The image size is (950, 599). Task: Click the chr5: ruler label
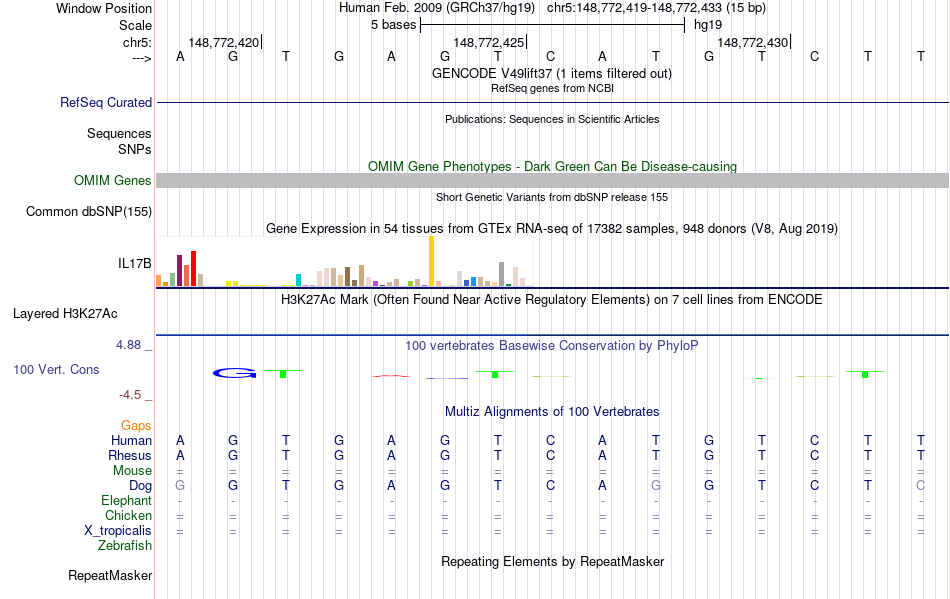[138, 42]
